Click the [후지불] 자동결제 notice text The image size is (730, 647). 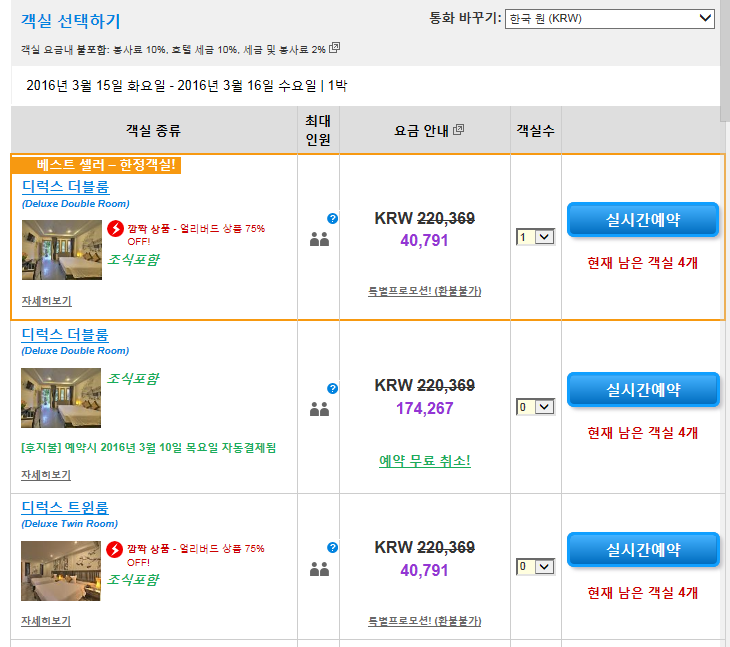[149, 448]
